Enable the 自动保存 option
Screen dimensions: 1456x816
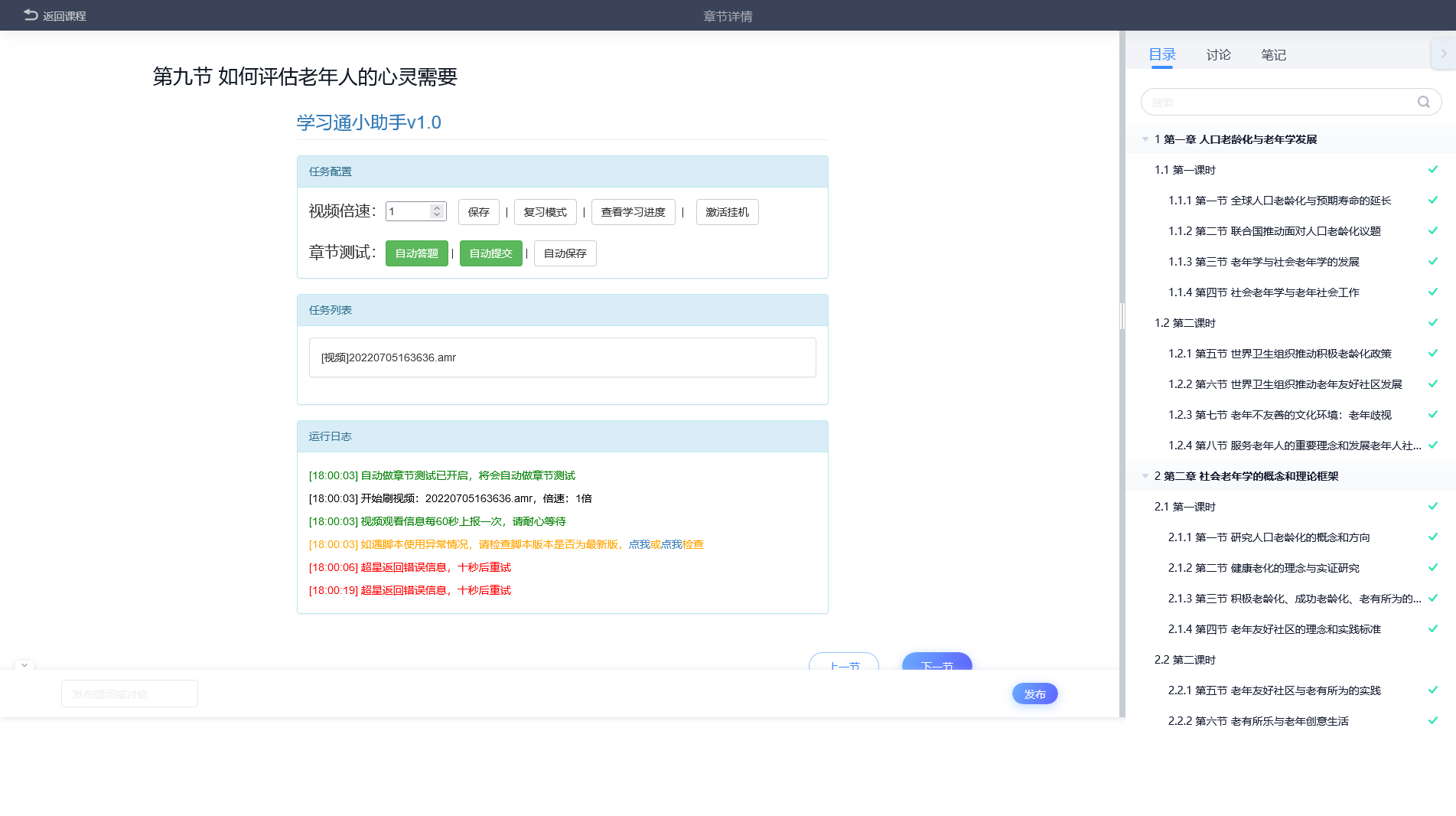(x=565, y=253)
